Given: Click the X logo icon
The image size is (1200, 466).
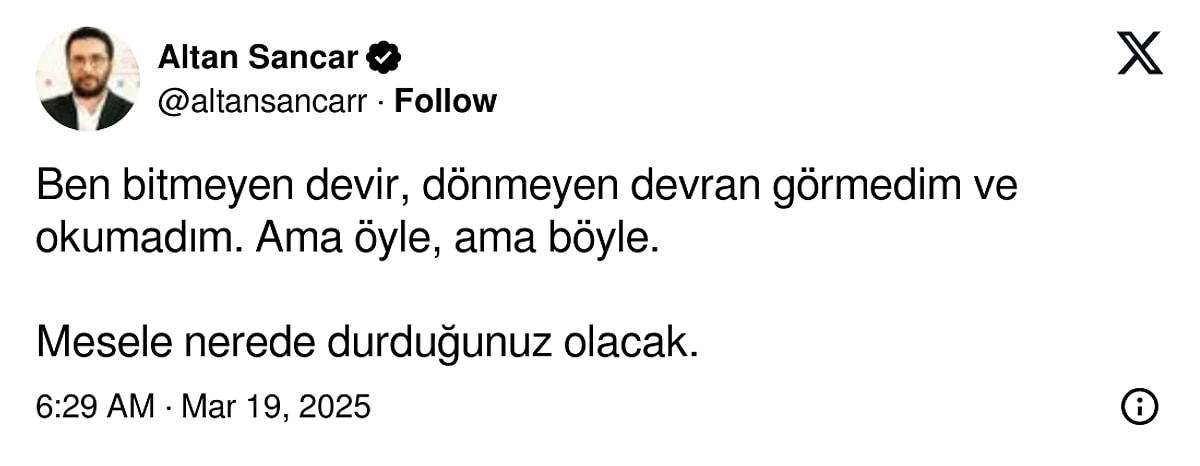Looking at the screenshot, I should 1139,53.
